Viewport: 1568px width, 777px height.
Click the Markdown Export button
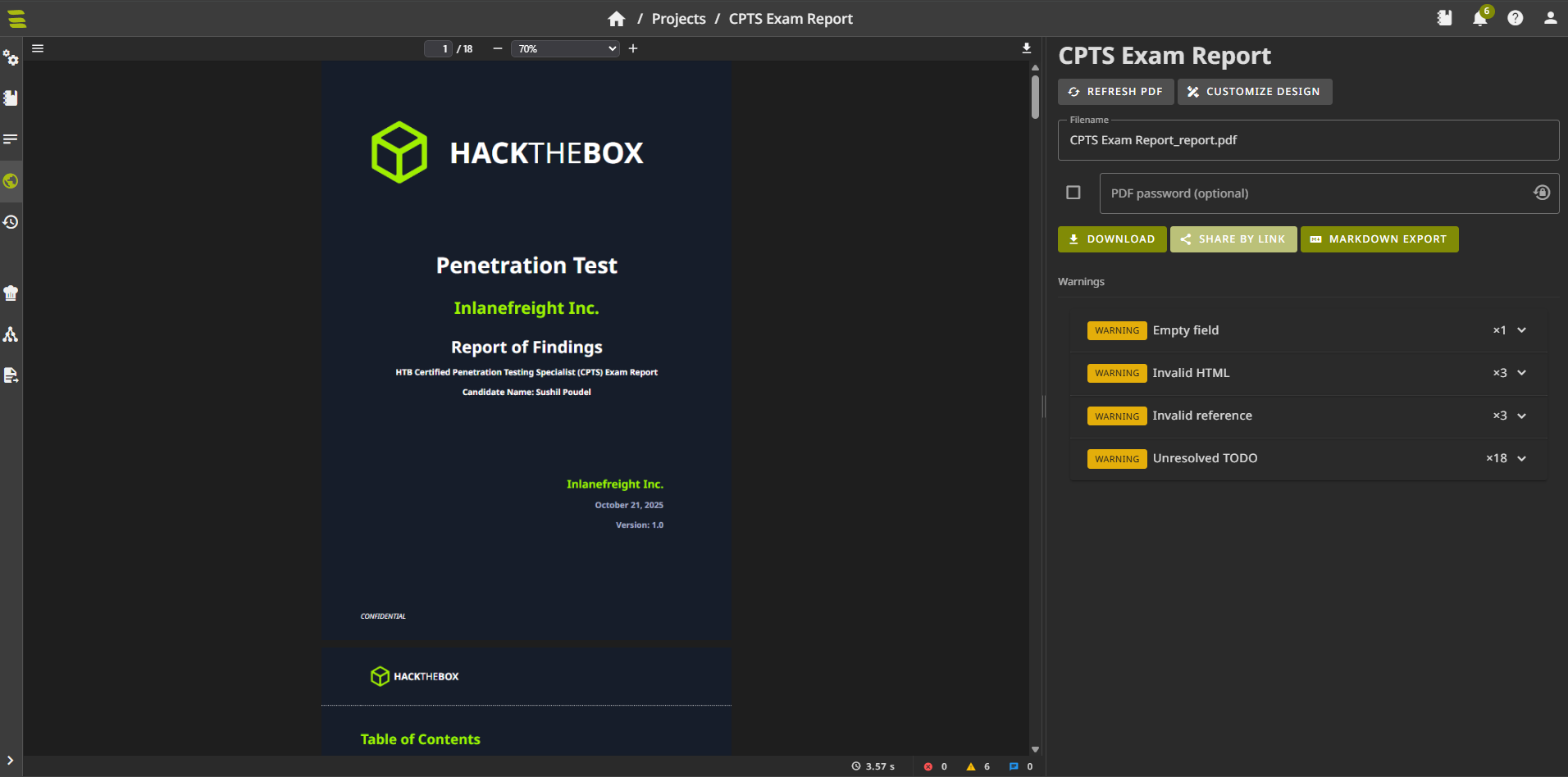pyautogui.click(x=1379, y=239)
